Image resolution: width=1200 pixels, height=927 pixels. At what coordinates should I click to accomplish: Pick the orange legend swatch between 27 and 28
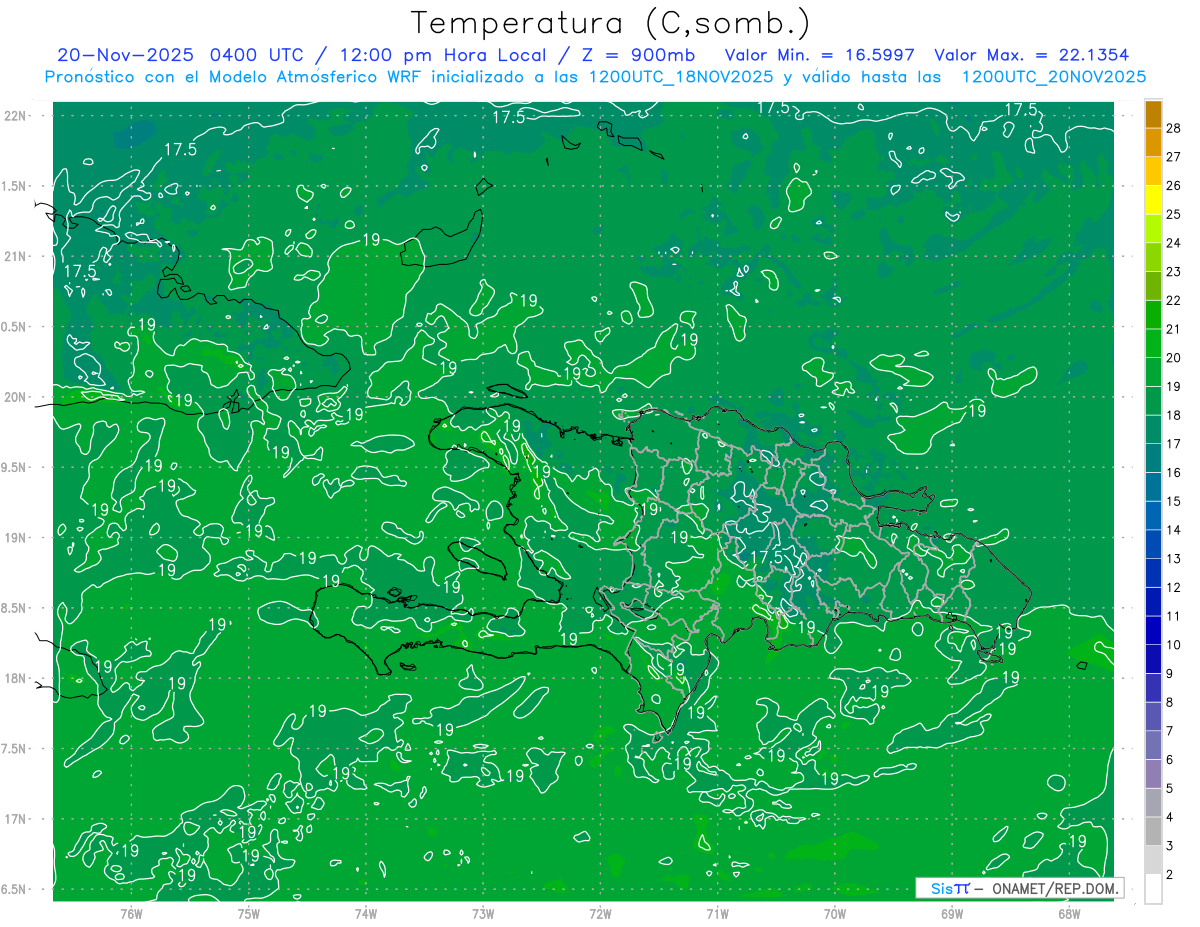(x=1154, y=142)
